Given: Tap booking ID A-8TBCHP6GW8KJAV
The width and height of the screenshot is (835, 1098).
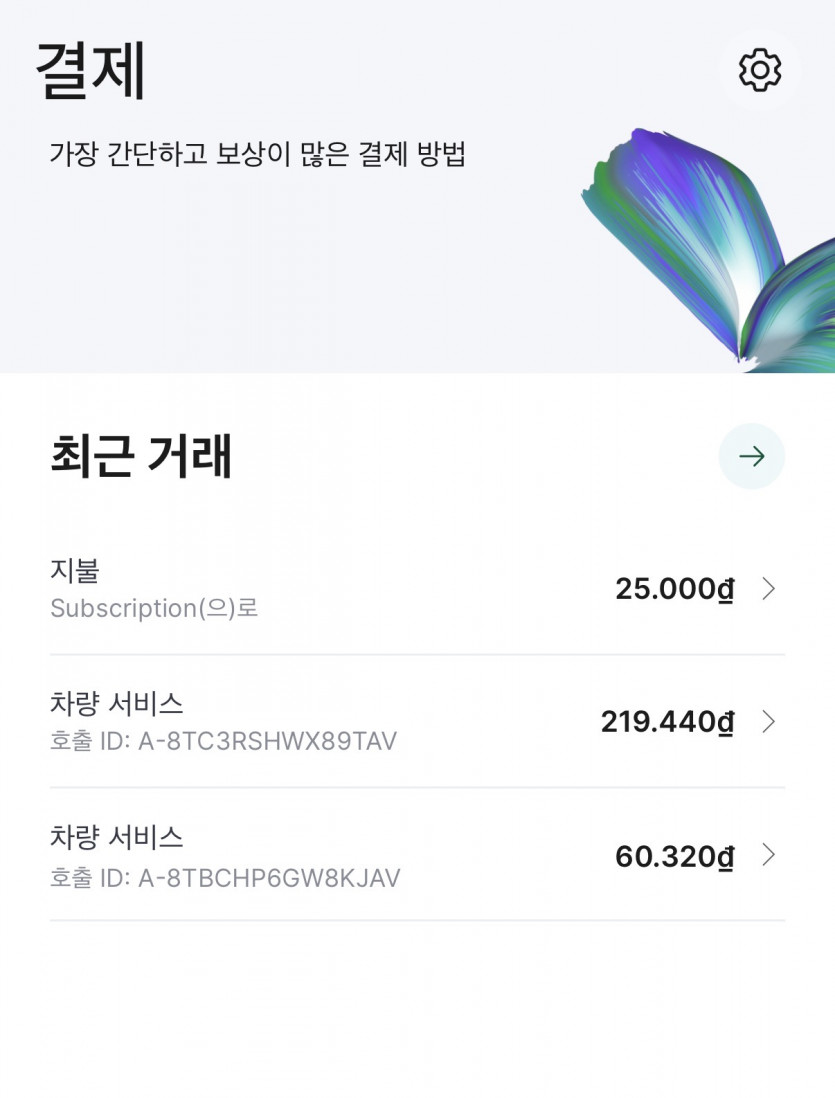Looking at the screenshot, I should [225, 877].
